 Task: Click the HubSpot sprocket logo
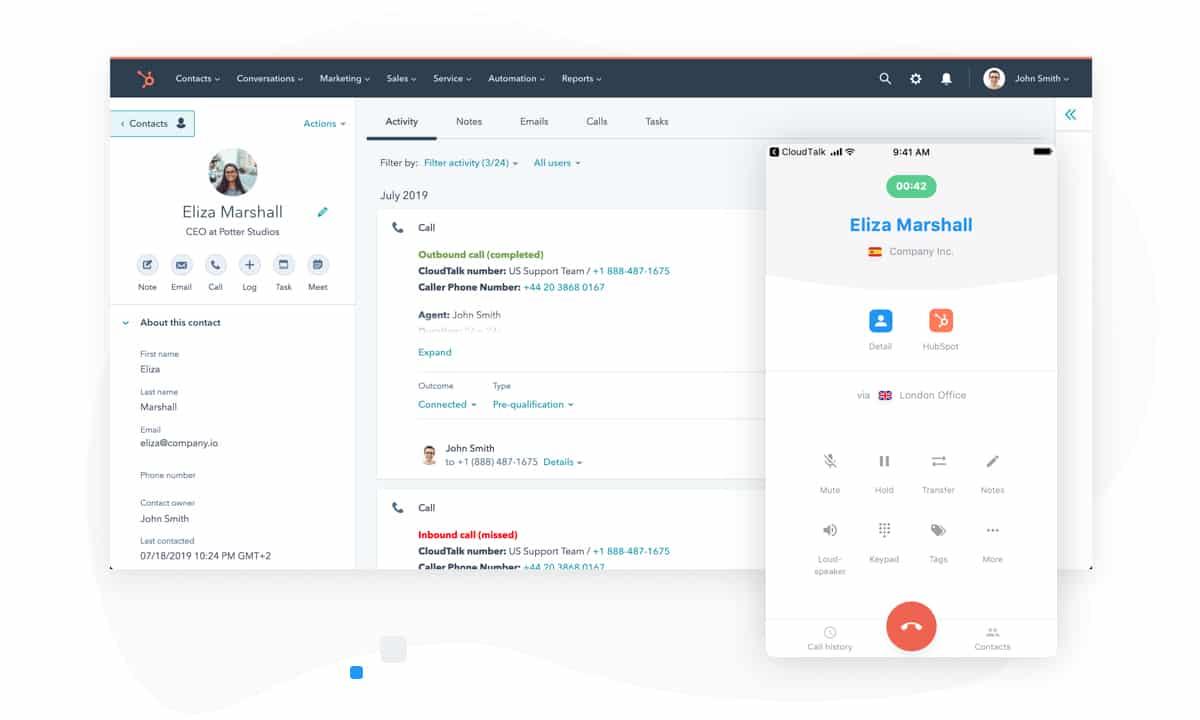pyautogui.click(x=146, y=79)
